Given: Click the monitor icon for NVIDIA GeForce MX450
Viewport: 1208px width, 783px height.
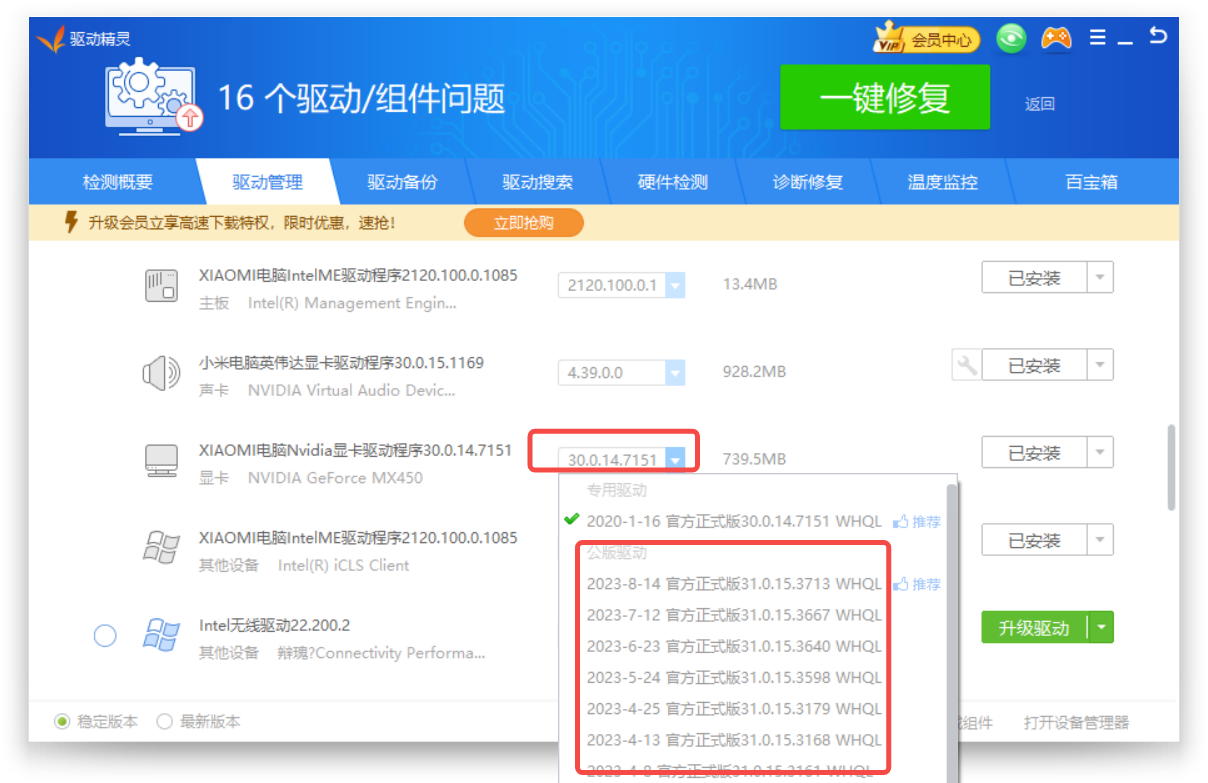Looking at the screenshot, I should point(161,462).
